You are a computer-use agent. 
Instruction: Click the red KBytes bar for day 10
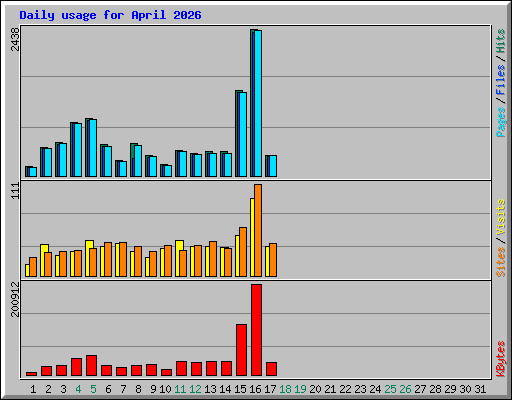point(166,372)
